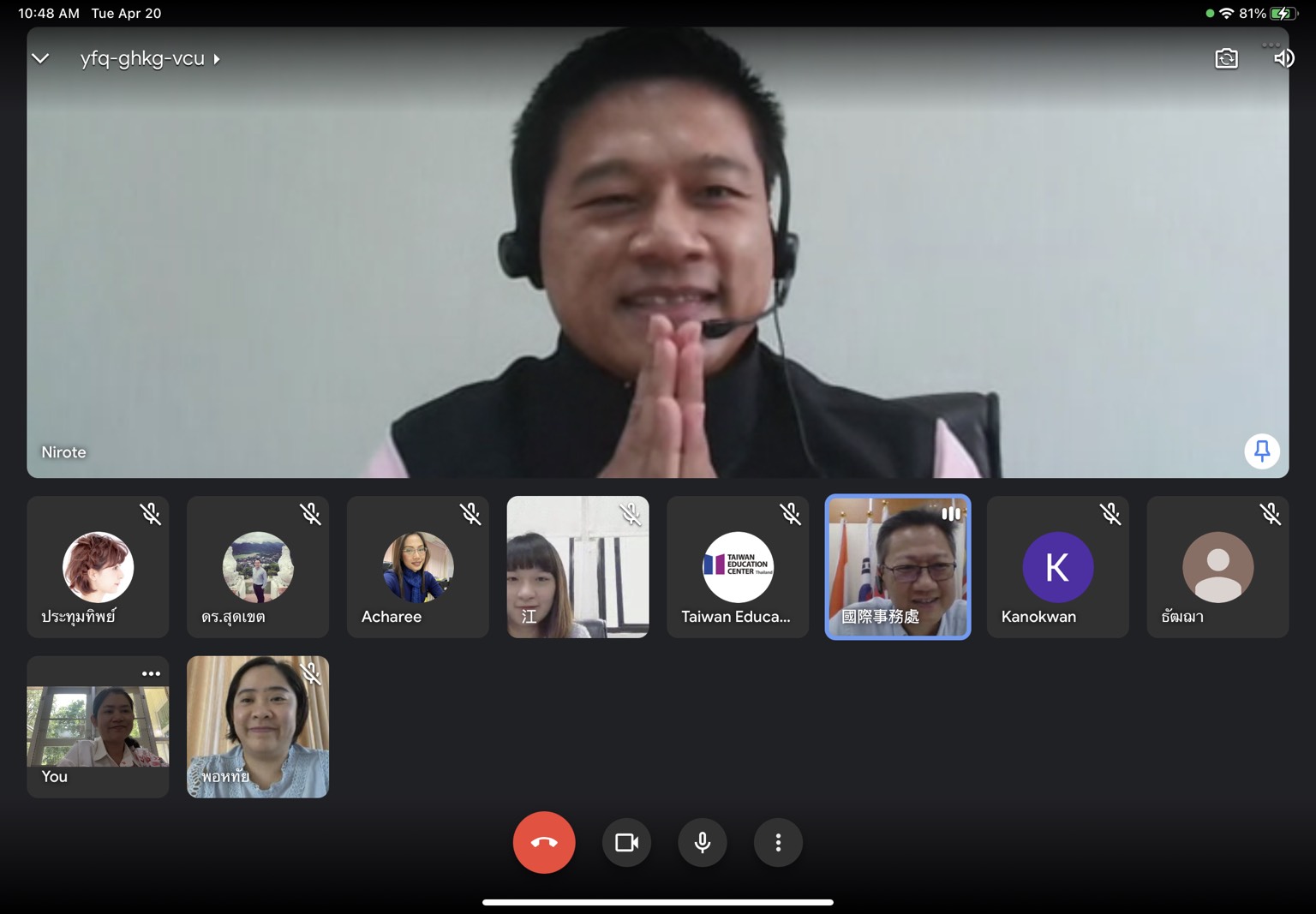Toggle the microphone mute button
Screen dimensions: 1316x914
click(702, 843)
